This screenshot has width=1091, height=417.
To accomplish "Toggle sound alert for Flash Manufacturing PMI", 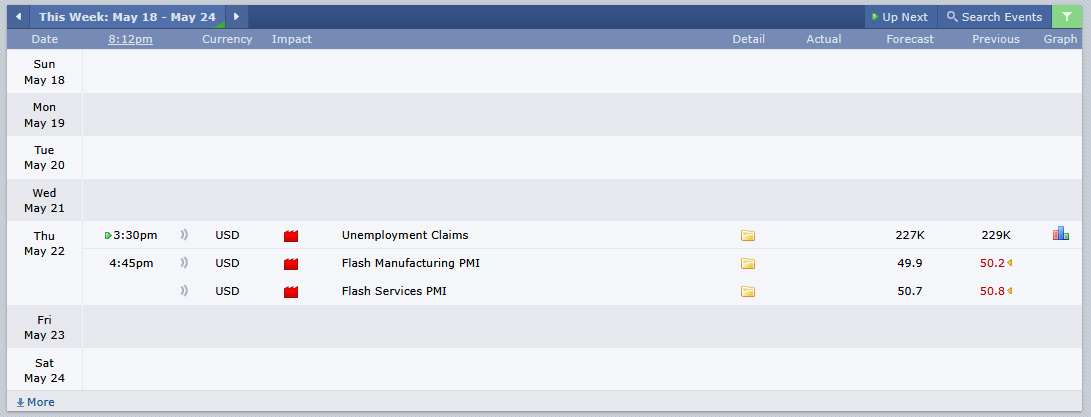I will (x=184, y=263).
